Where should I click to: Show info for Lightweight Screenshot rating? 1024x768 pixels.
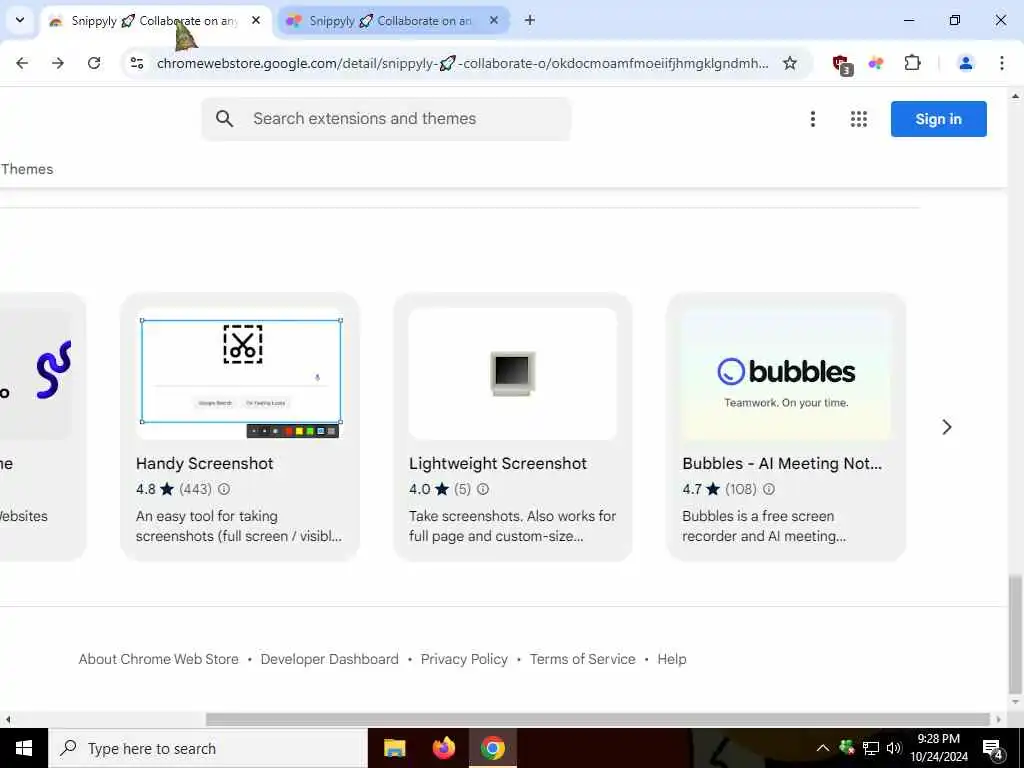(x=483, y=488)
